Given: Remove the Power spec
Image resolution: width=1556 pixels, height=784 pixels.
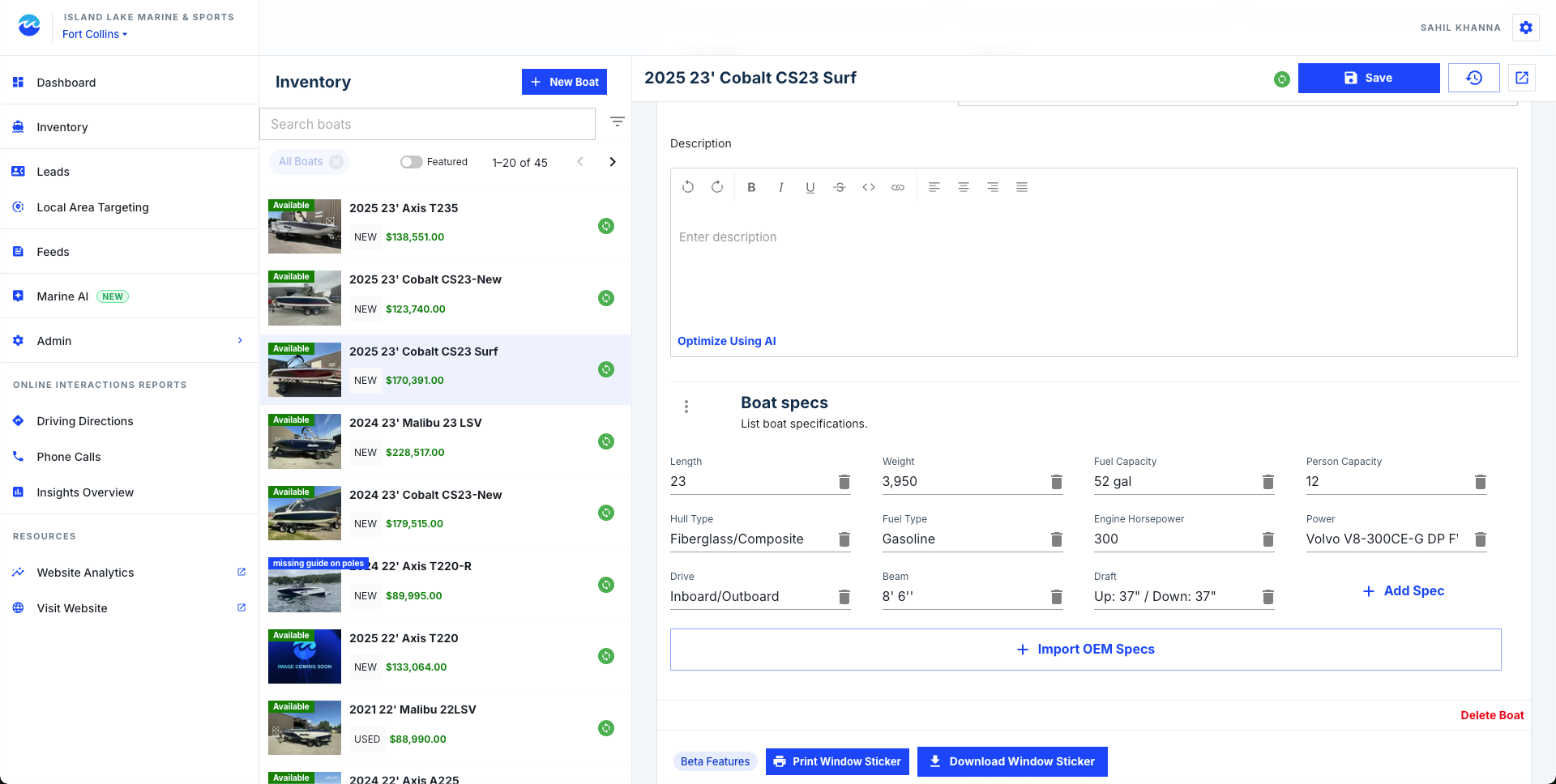Looking at the screenshot, I should [x=1481, y=539].
